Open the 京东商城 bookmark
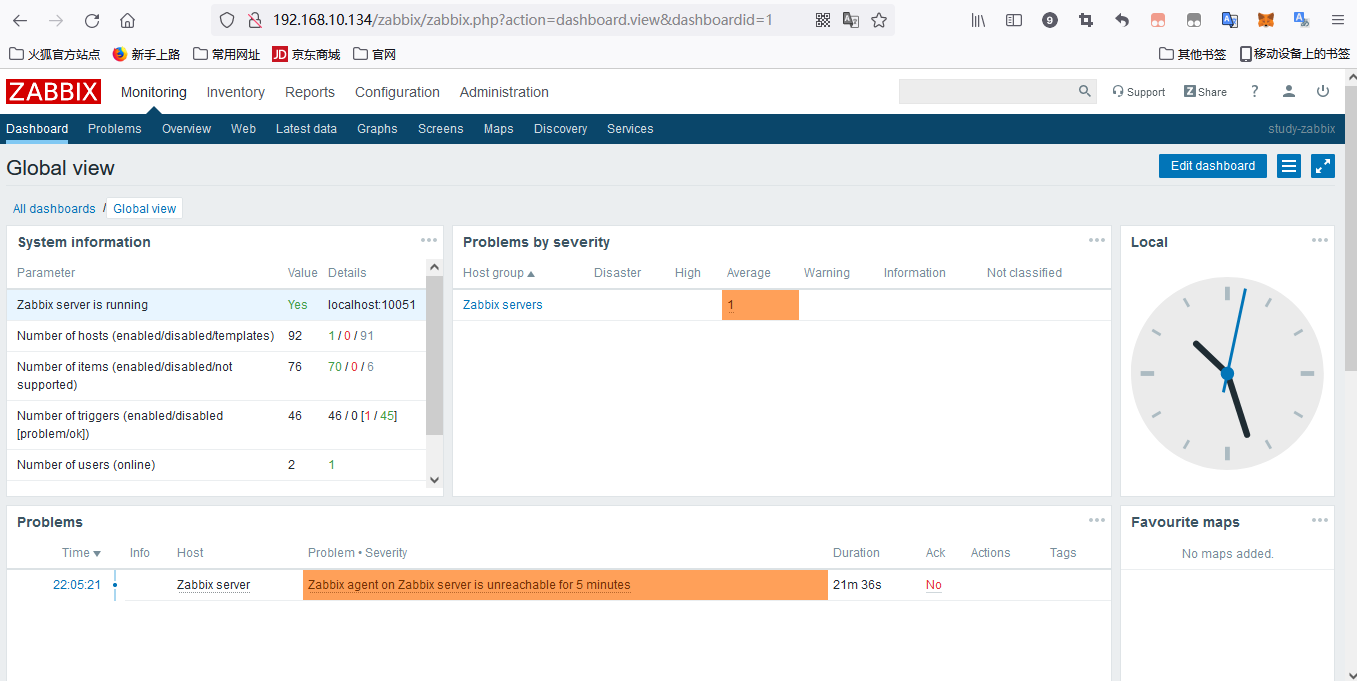The height and width of the screenshot is (681, 1357). 306,54
